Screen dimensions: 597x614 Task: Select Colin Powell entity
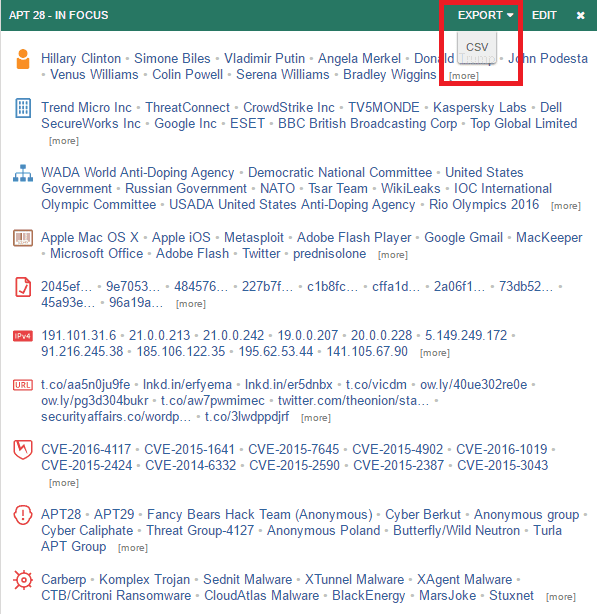[x=188, y=74]
